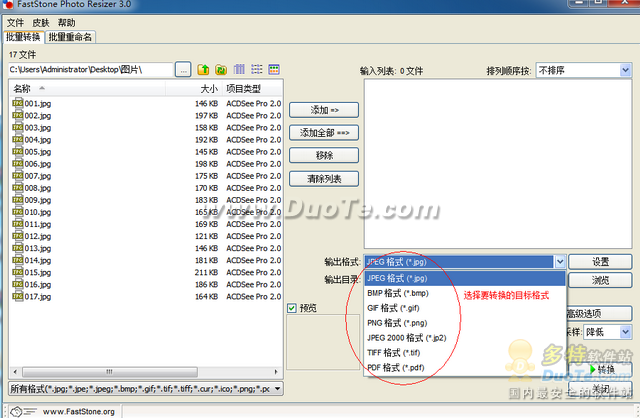The height and width of the screenshot is (418, 640).
Task: Open the 降低 resampling dropdown
Action: (625, 332)
